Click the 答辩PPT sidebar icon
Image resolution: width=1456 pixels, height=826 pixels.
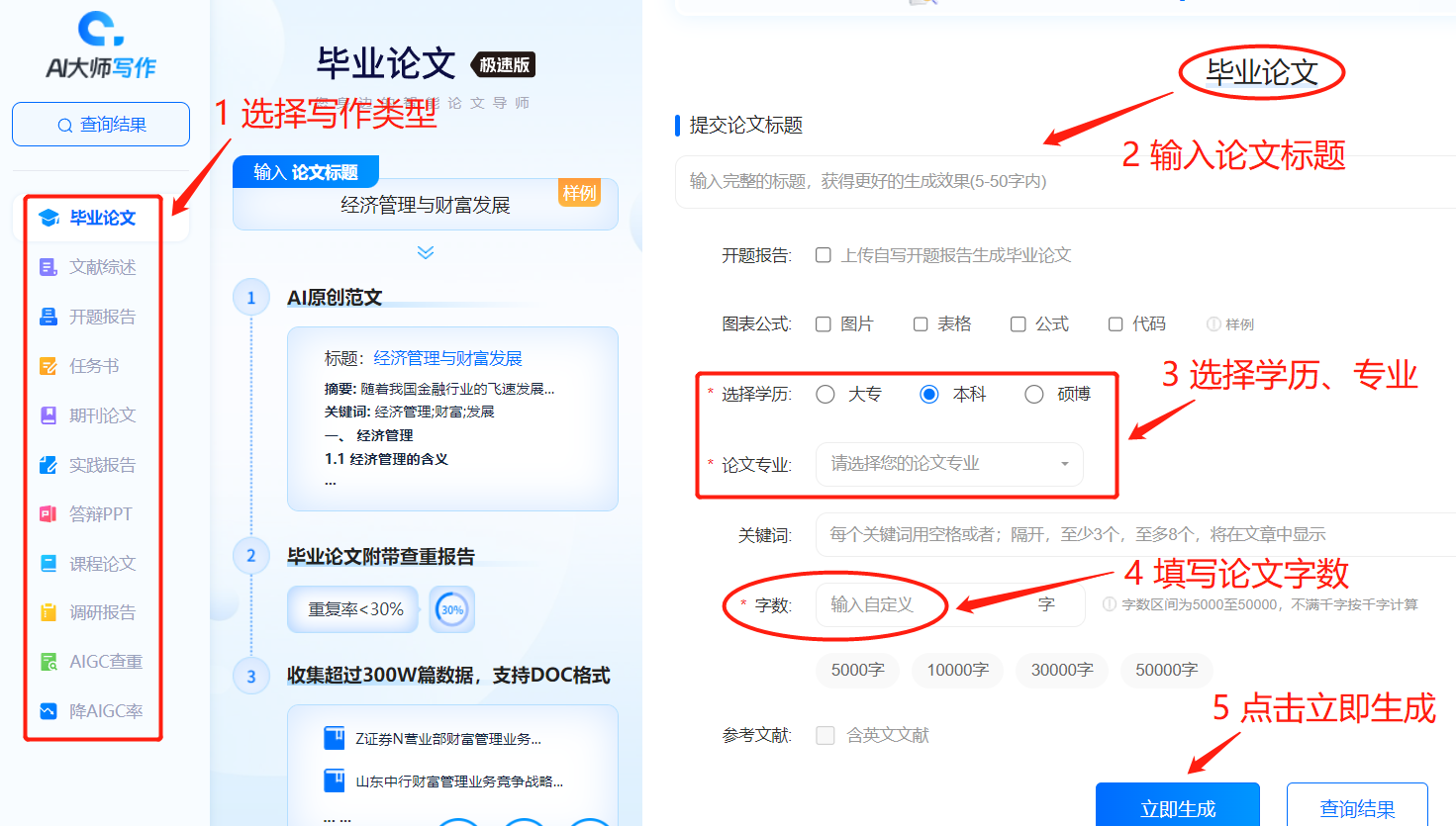point(49,513)
